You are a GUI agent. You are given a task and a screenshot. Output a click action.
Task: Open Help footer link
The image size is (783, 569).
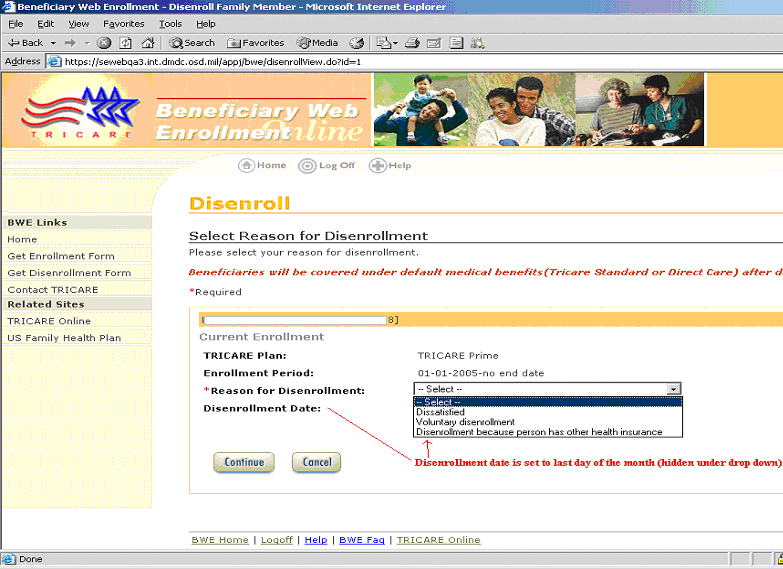(316, 540)
